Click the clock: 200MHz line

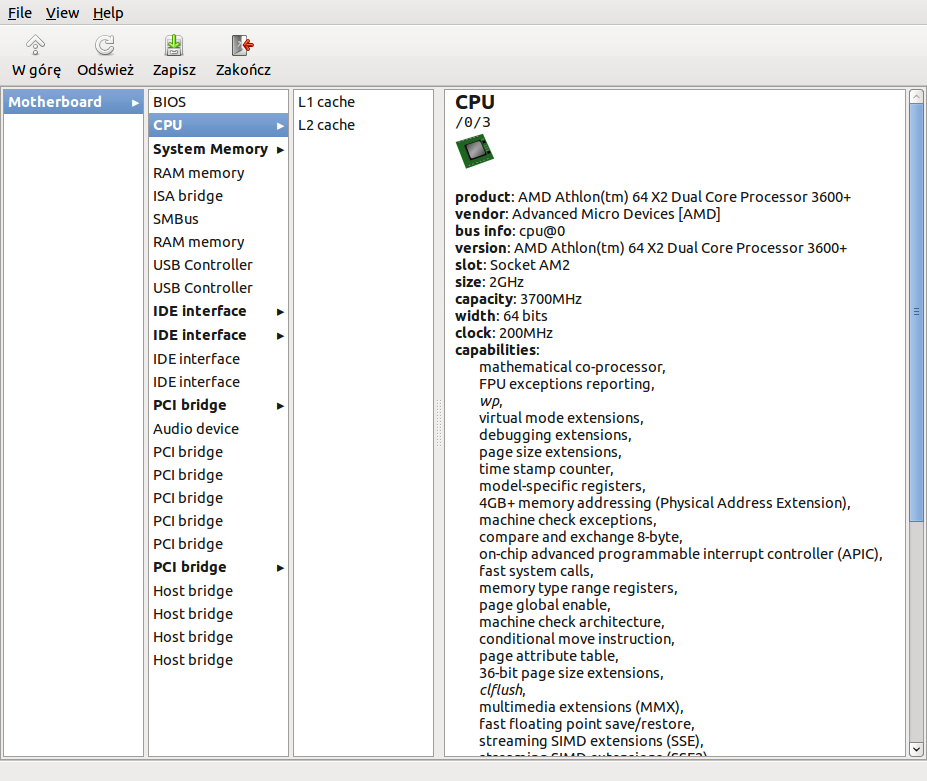[x=504, y=333]
